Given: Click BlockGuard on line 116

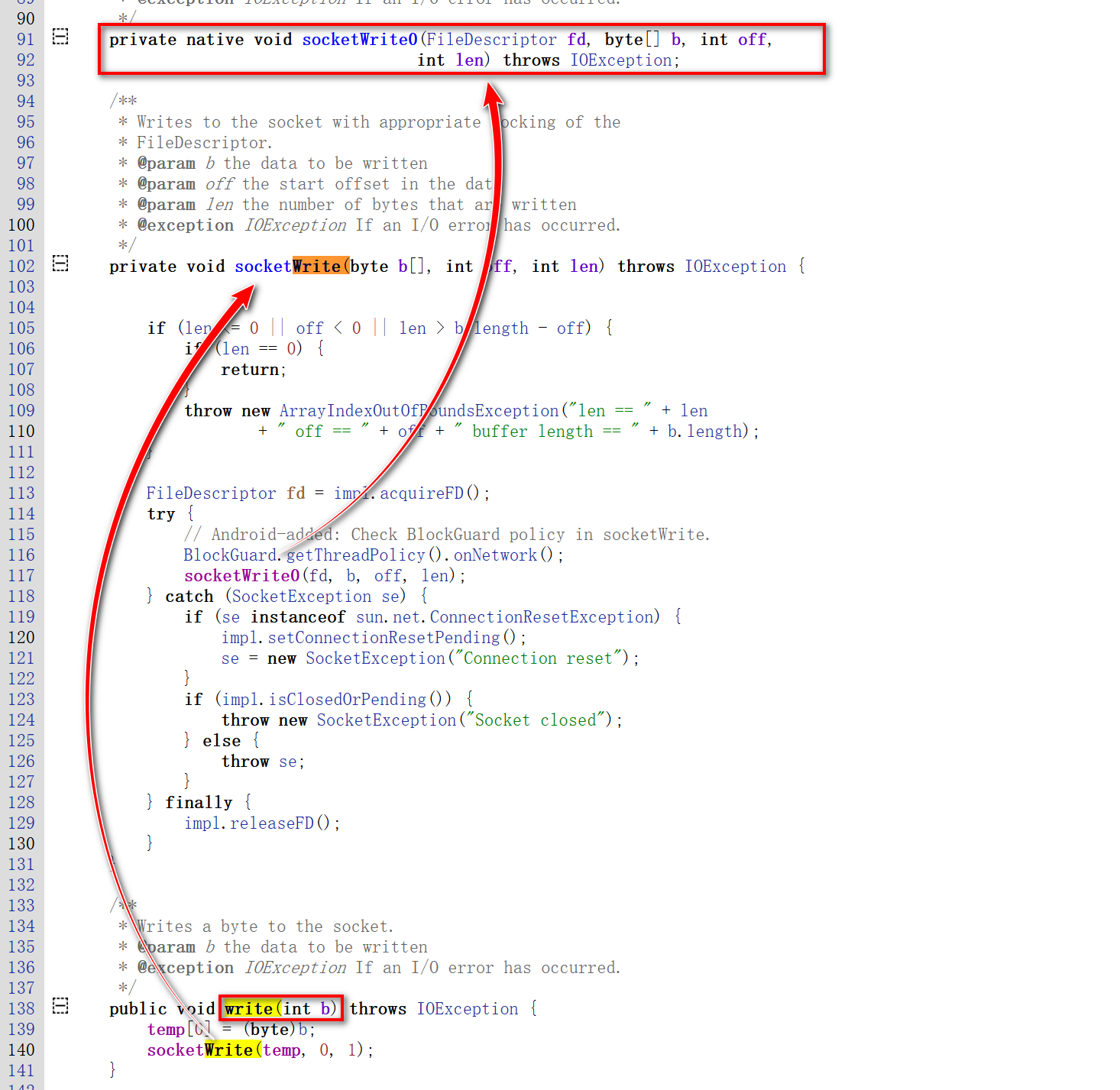Looking at the screenshot, I should [x=230, y=555].
